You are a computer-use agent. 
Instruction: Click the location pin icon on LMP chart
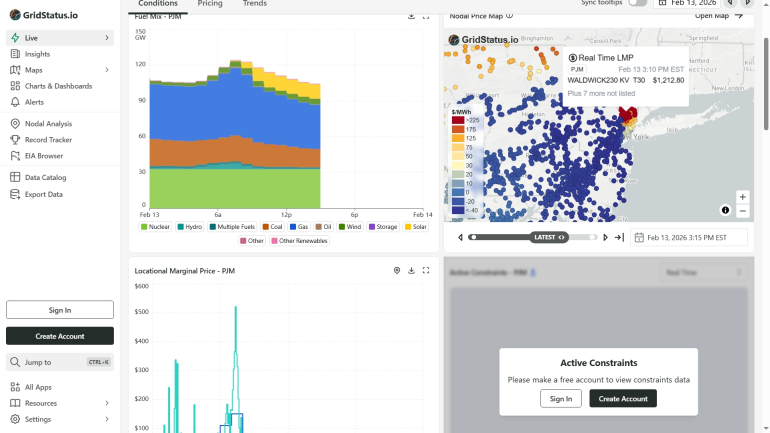pyautogui.click(x=397, y=270)
